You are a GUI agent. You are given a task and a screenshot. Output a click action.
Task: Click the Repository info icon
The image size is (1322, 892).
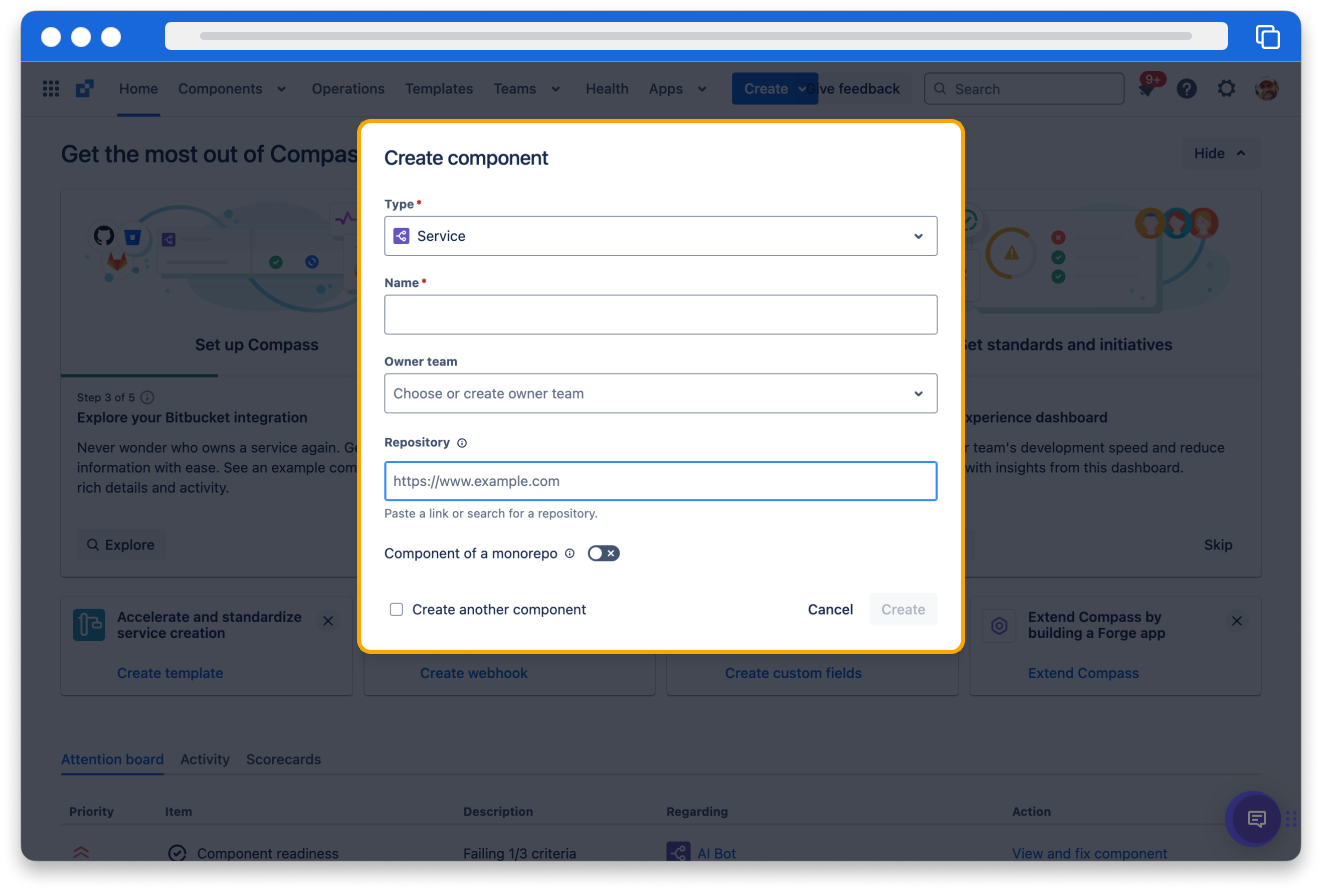pyautogui.click(x=462, y=443)
